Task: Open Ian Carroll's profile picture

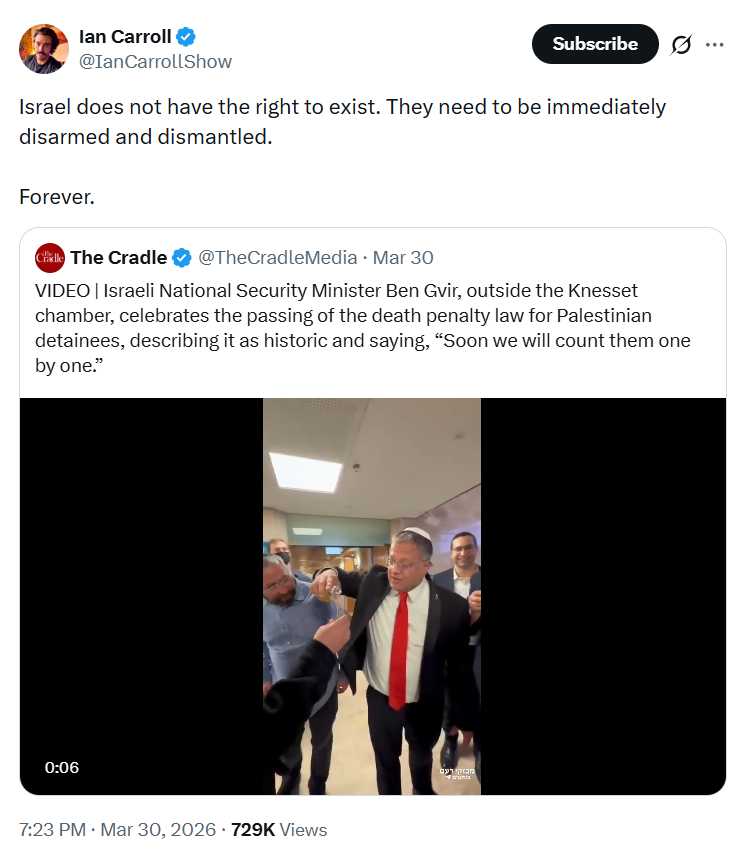Action: click(x=44, y=48)
